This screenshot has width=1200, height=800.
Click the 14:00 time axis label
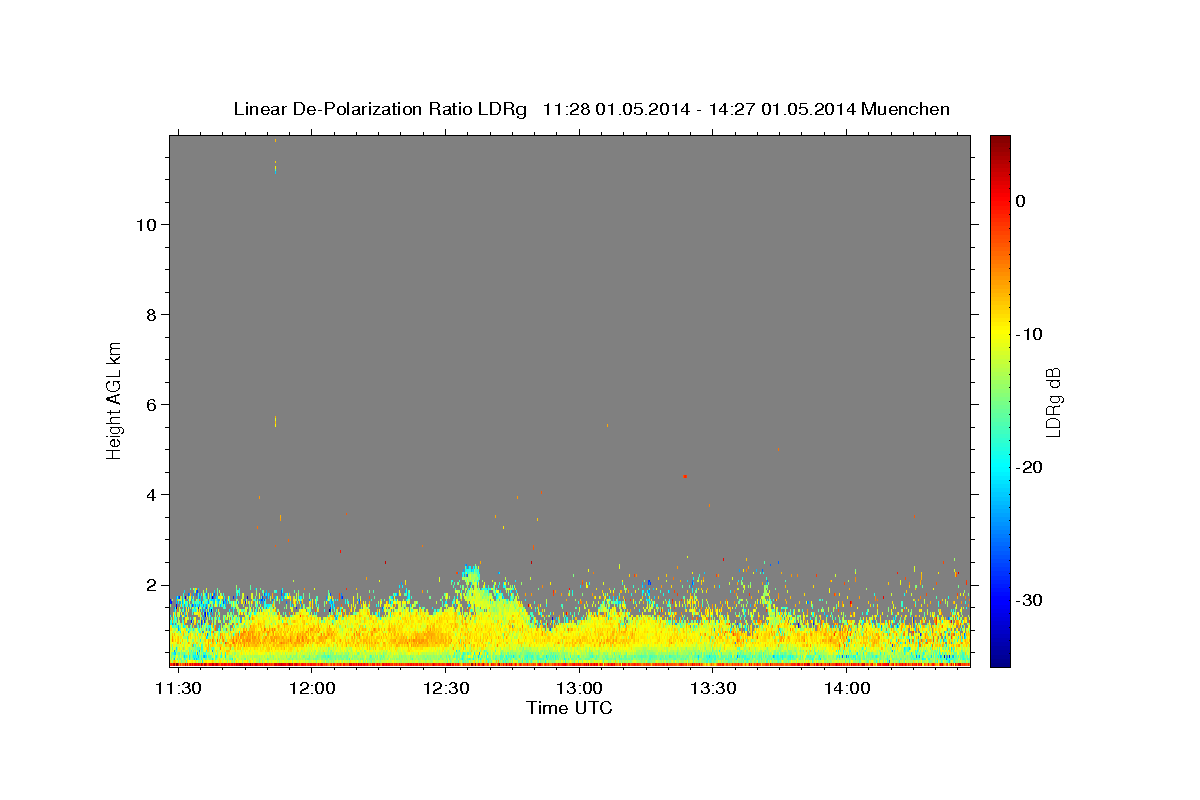(847, 689)
